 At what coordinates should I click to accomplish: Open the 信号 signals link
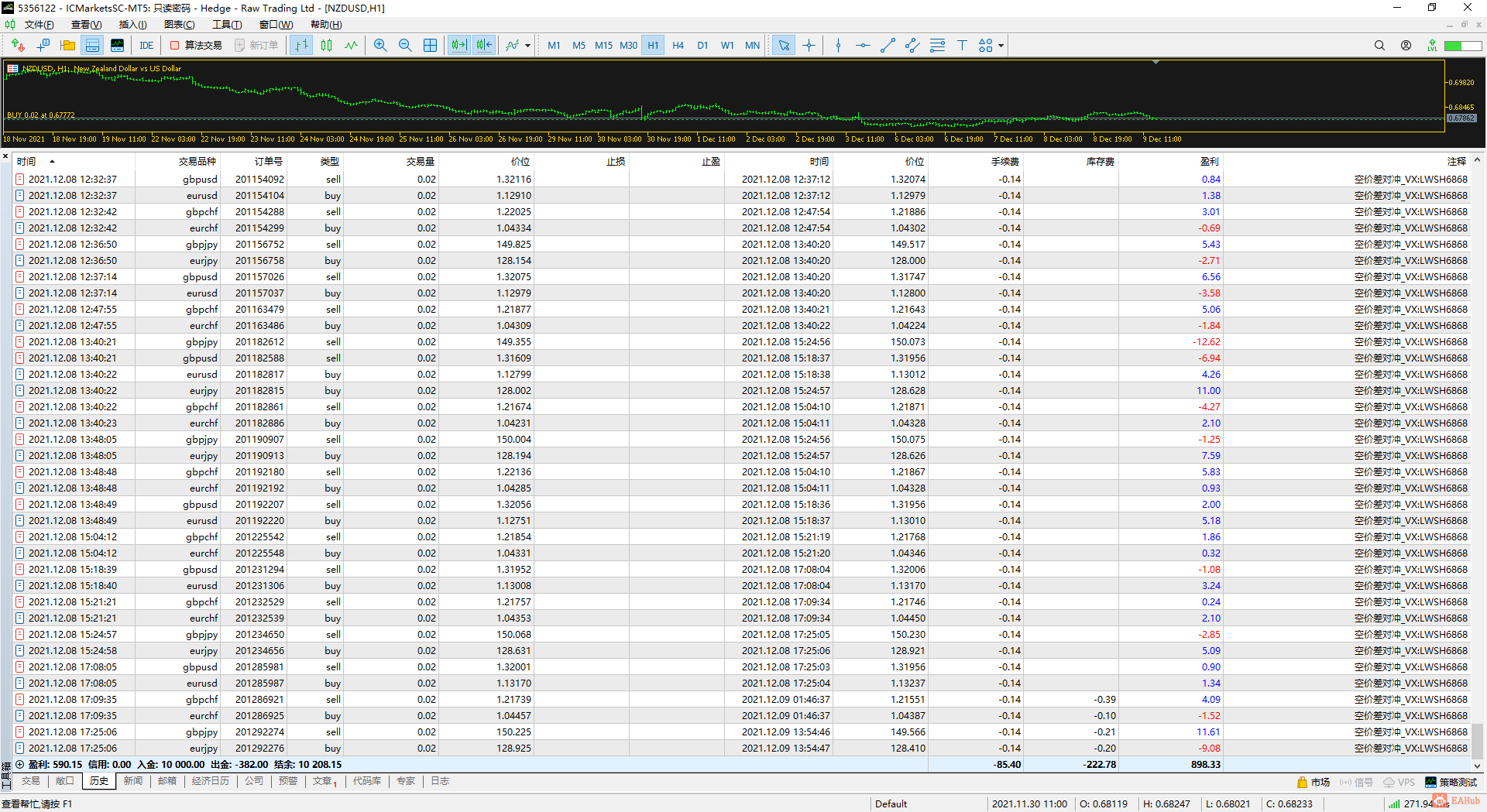coord(1357,783)
